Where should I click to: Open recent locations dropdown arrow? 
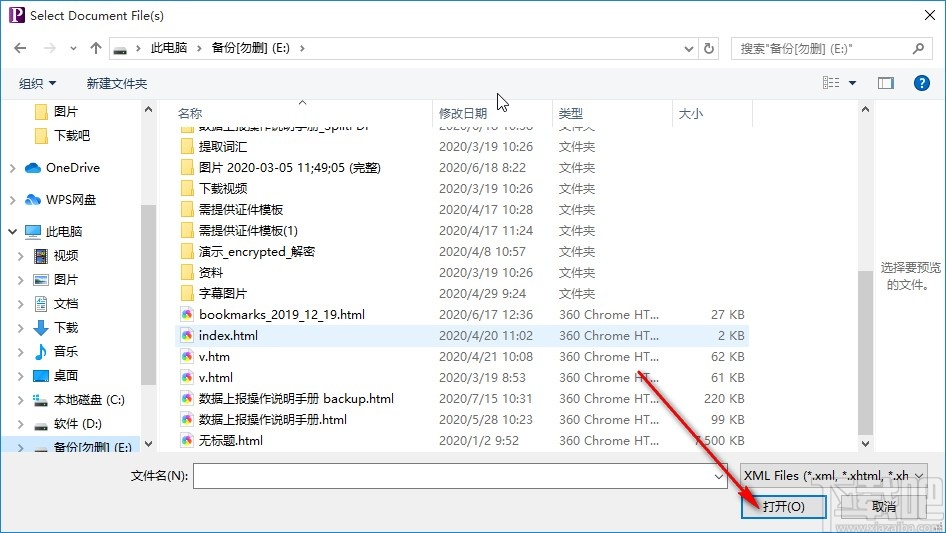[x=73, y=49]
